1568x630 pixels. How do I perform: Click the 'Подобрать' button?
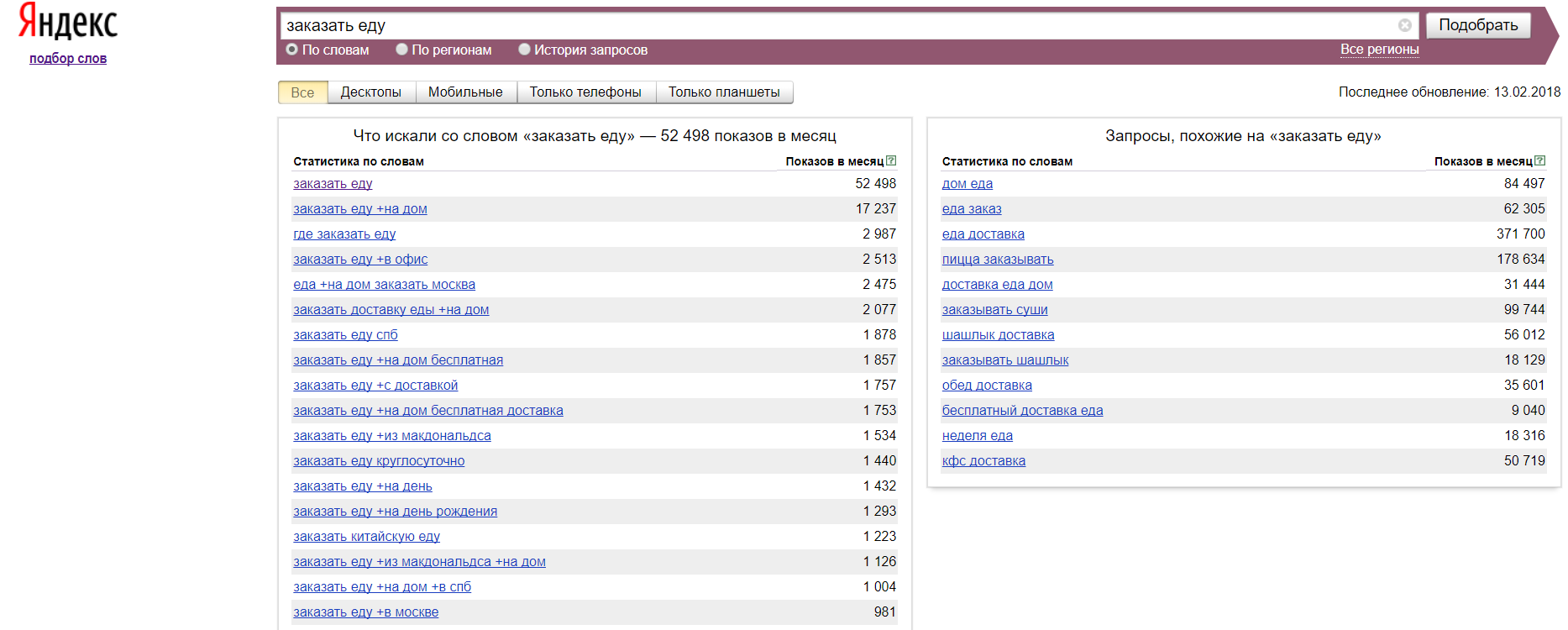pyautogui.click(x=1478, y=25)
